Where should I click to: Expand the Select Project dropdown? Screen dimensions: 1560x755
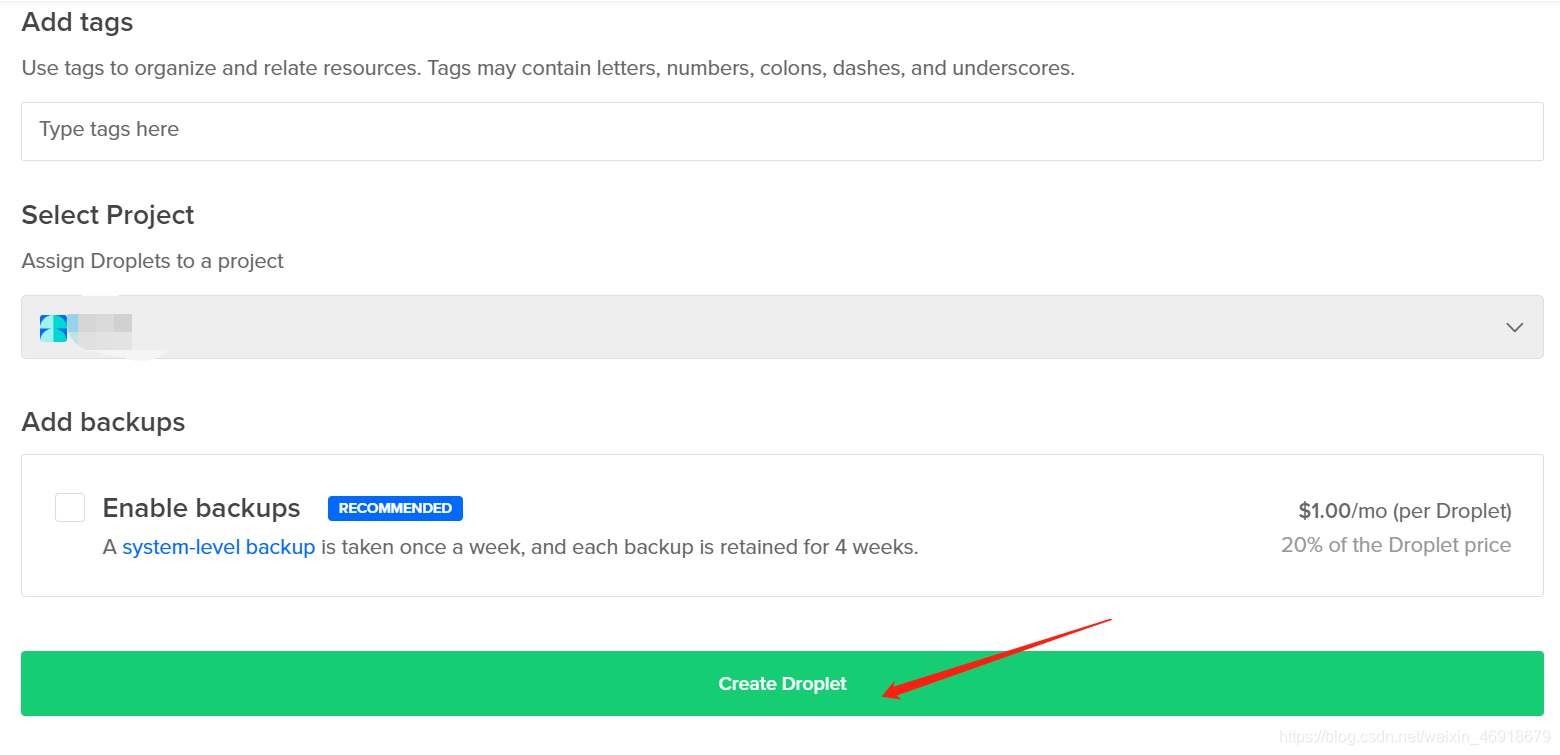coord(782,327)
